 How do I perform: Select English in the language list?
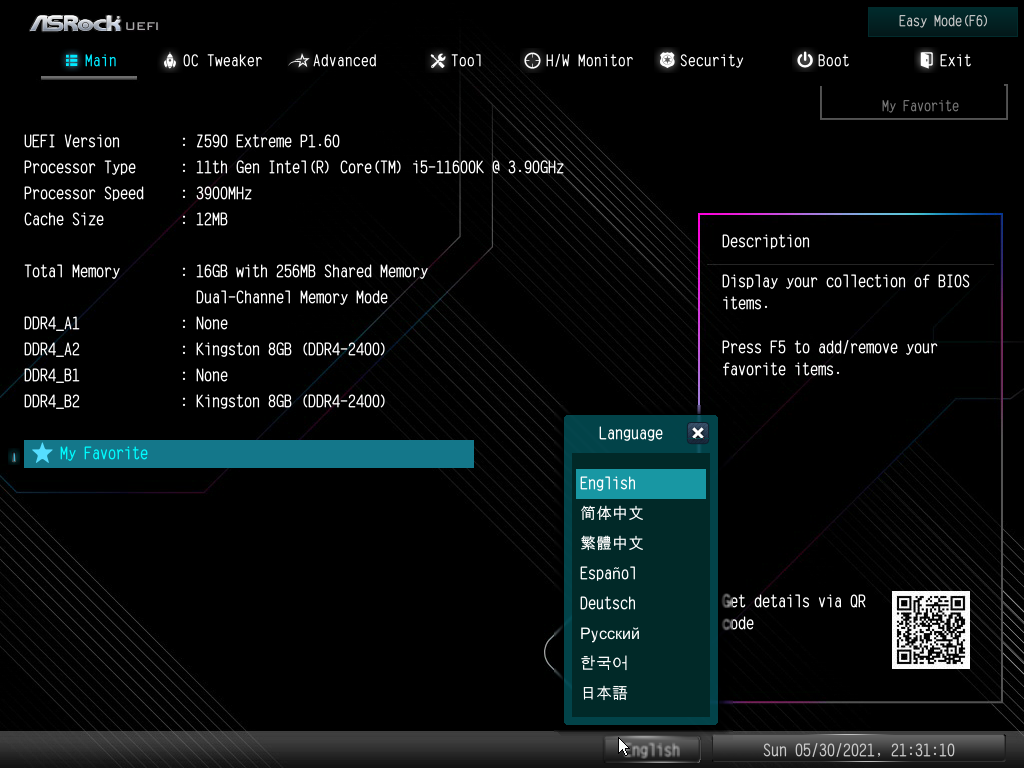pos(640,484)
